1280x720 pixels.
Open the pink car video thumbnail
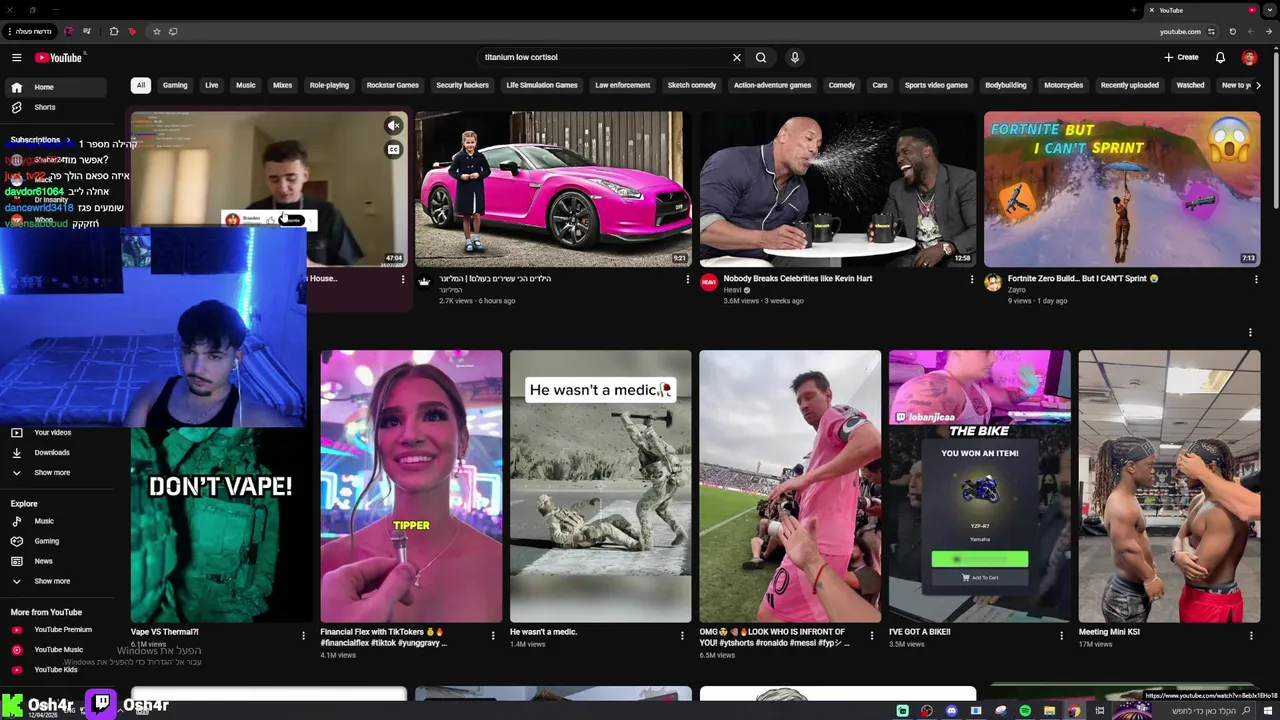click(x=553, y=189)
